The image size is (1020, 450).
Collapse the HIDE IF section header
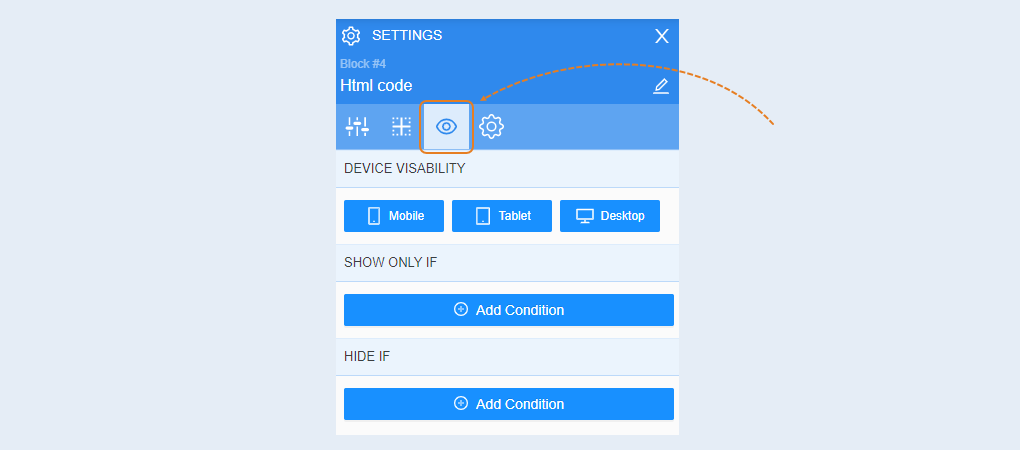(x=507, y=356)
